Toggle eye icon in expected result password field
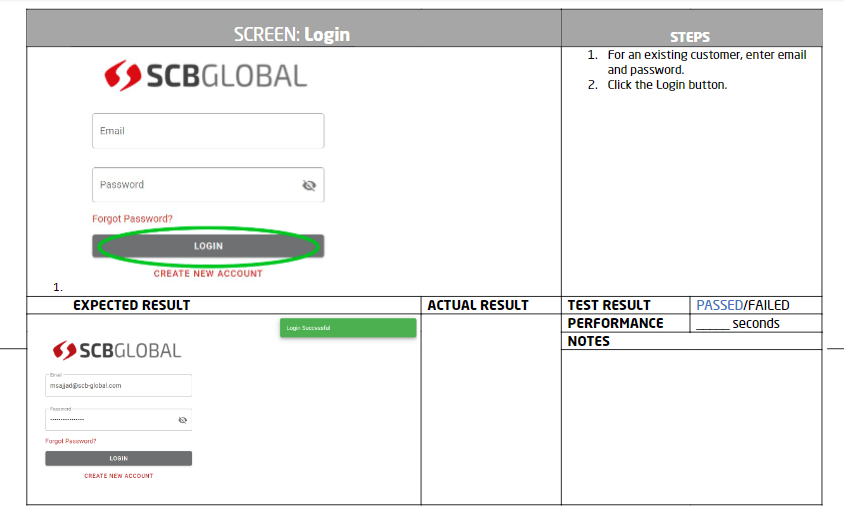 182,420
